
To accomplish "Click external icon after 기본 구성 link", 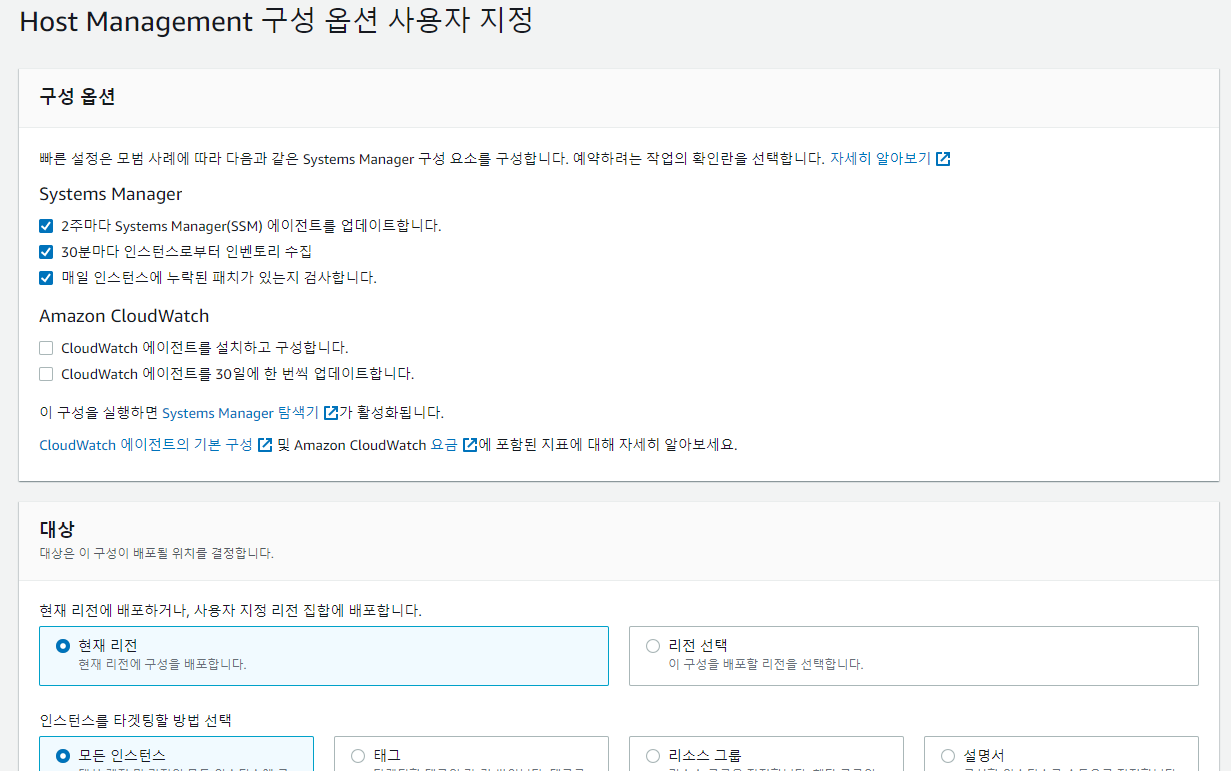I will click(x=265, y=445).
